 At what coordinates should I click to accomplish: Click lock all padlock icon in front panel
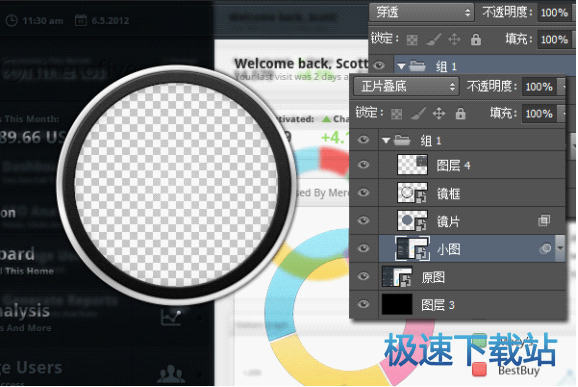coord(460,114)
